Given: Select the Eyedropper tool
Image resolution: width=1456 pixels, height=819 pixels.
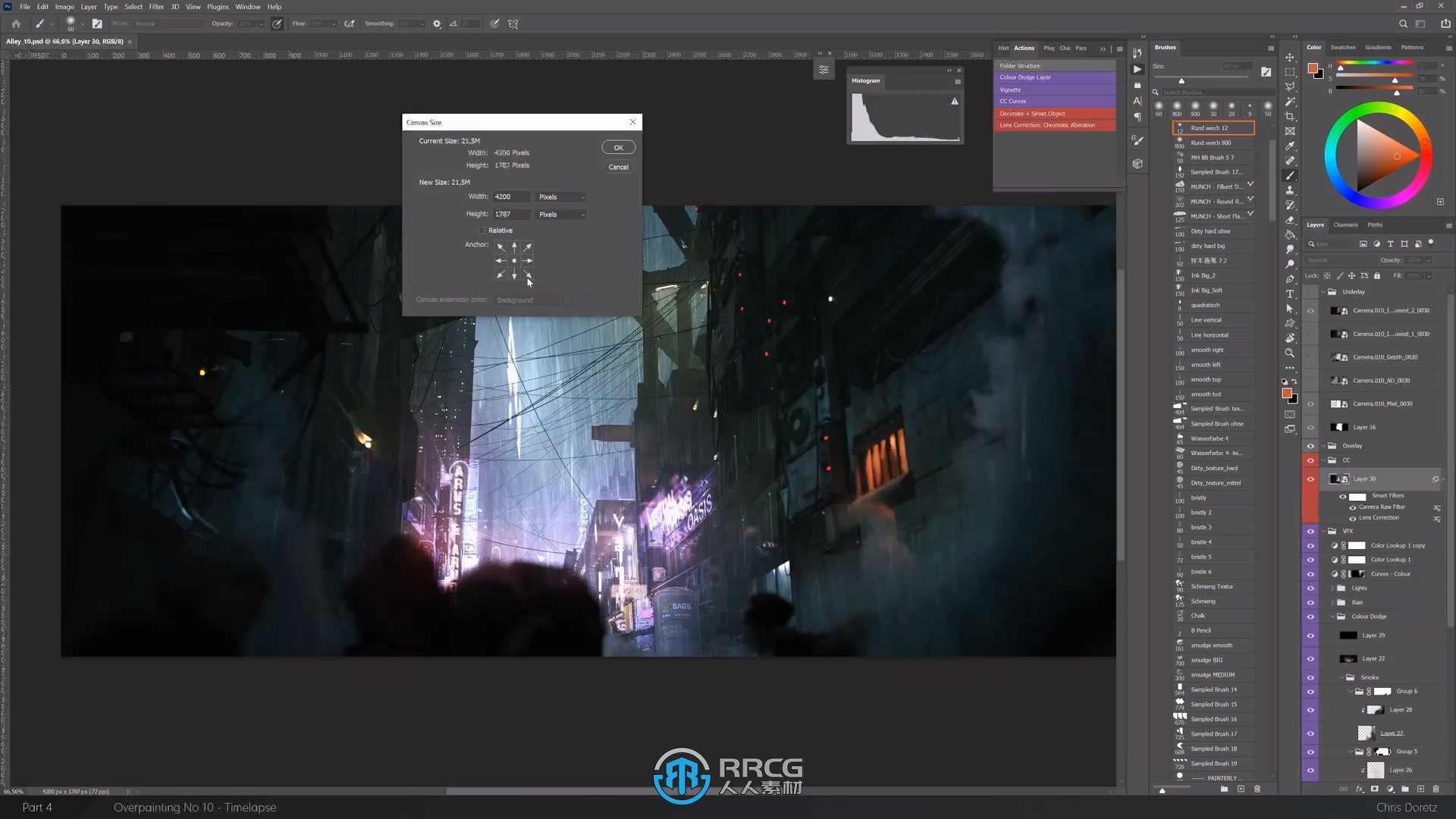Looking at the screenshot, I should tap(1289, 146).
